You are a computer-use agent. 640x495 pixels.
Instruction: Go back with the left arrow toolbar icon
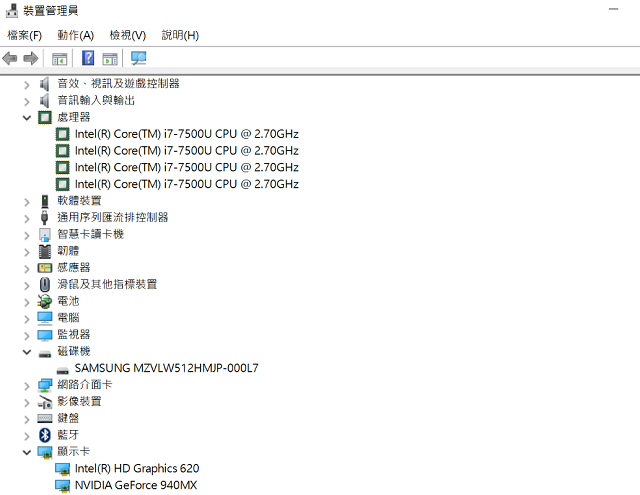[10, 58]
